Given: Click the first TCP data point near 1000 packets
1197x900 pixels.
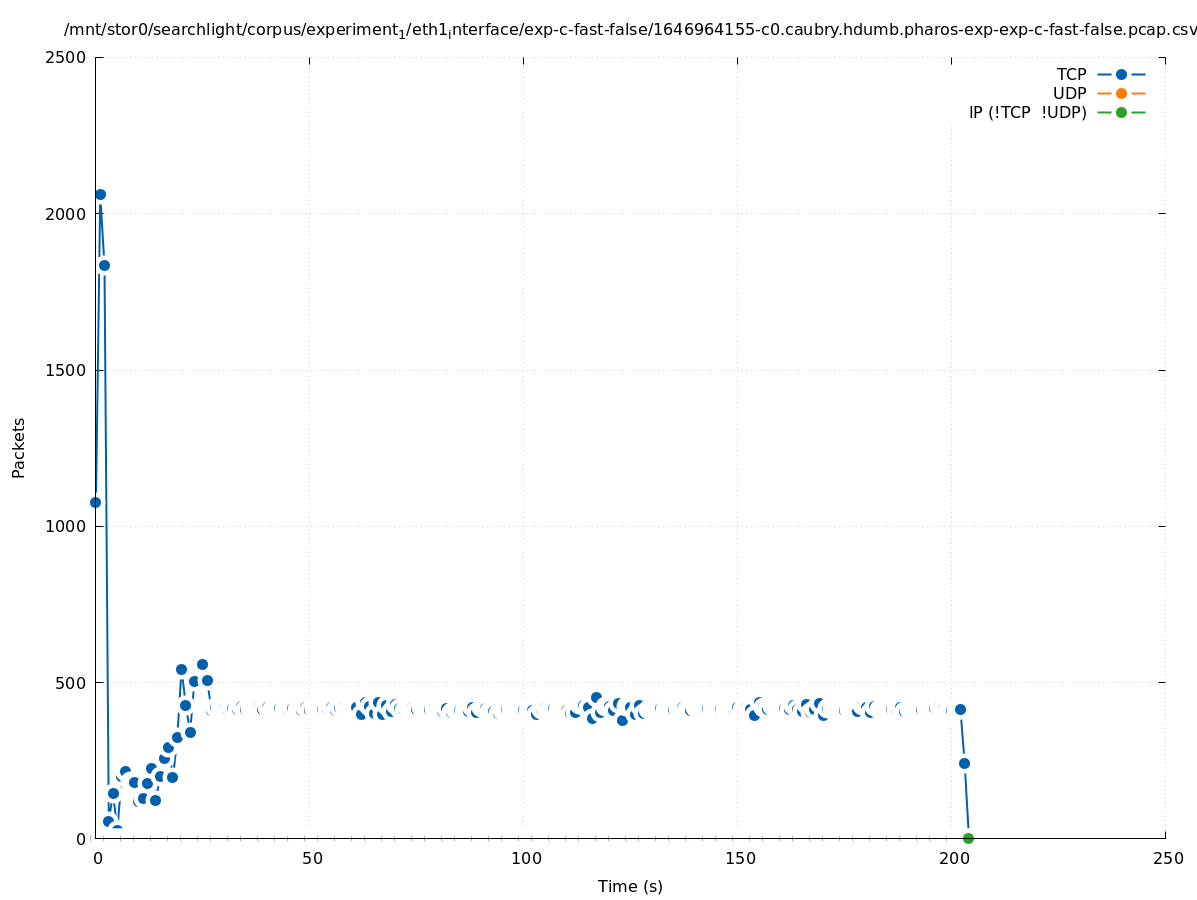Looking at the screenshot, I should [95, 502].
